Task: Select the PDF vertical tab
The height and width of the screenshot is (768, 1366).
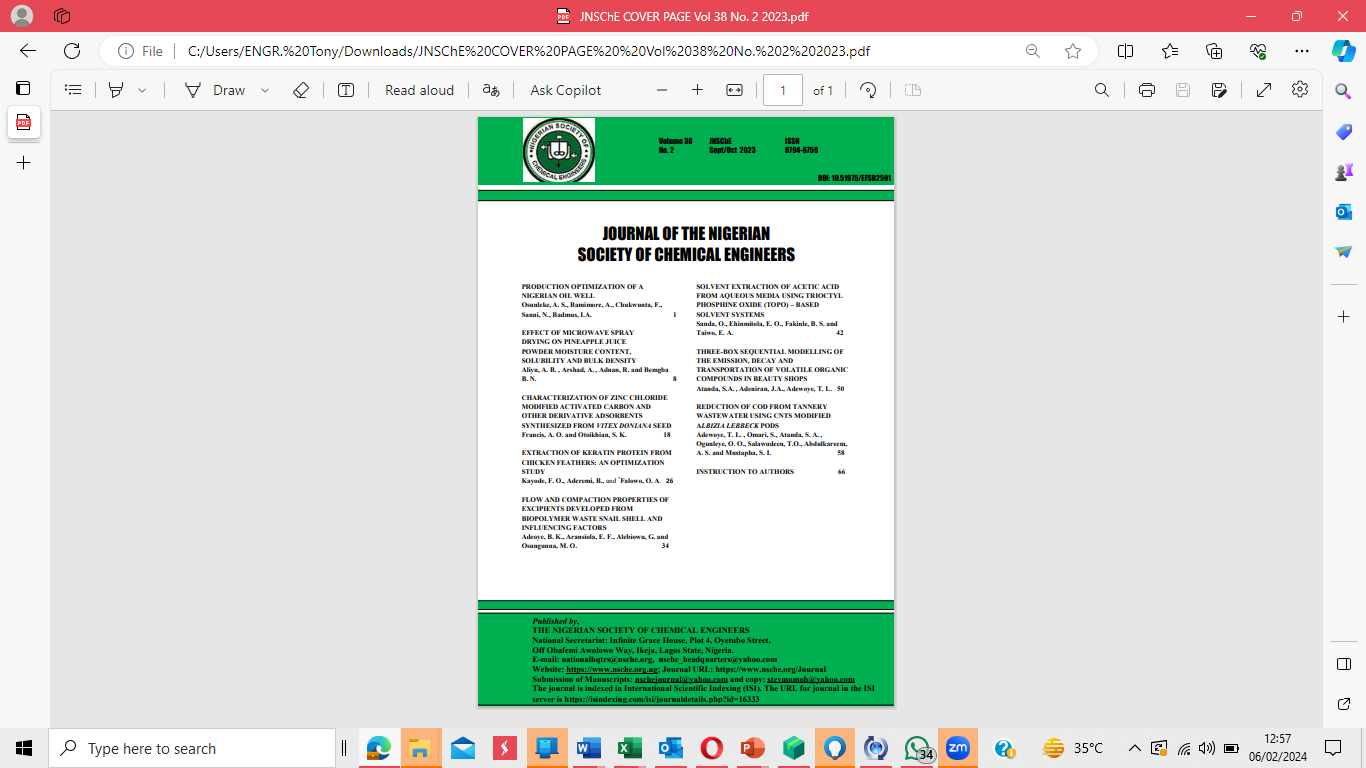Action: (x=23, y=123)
